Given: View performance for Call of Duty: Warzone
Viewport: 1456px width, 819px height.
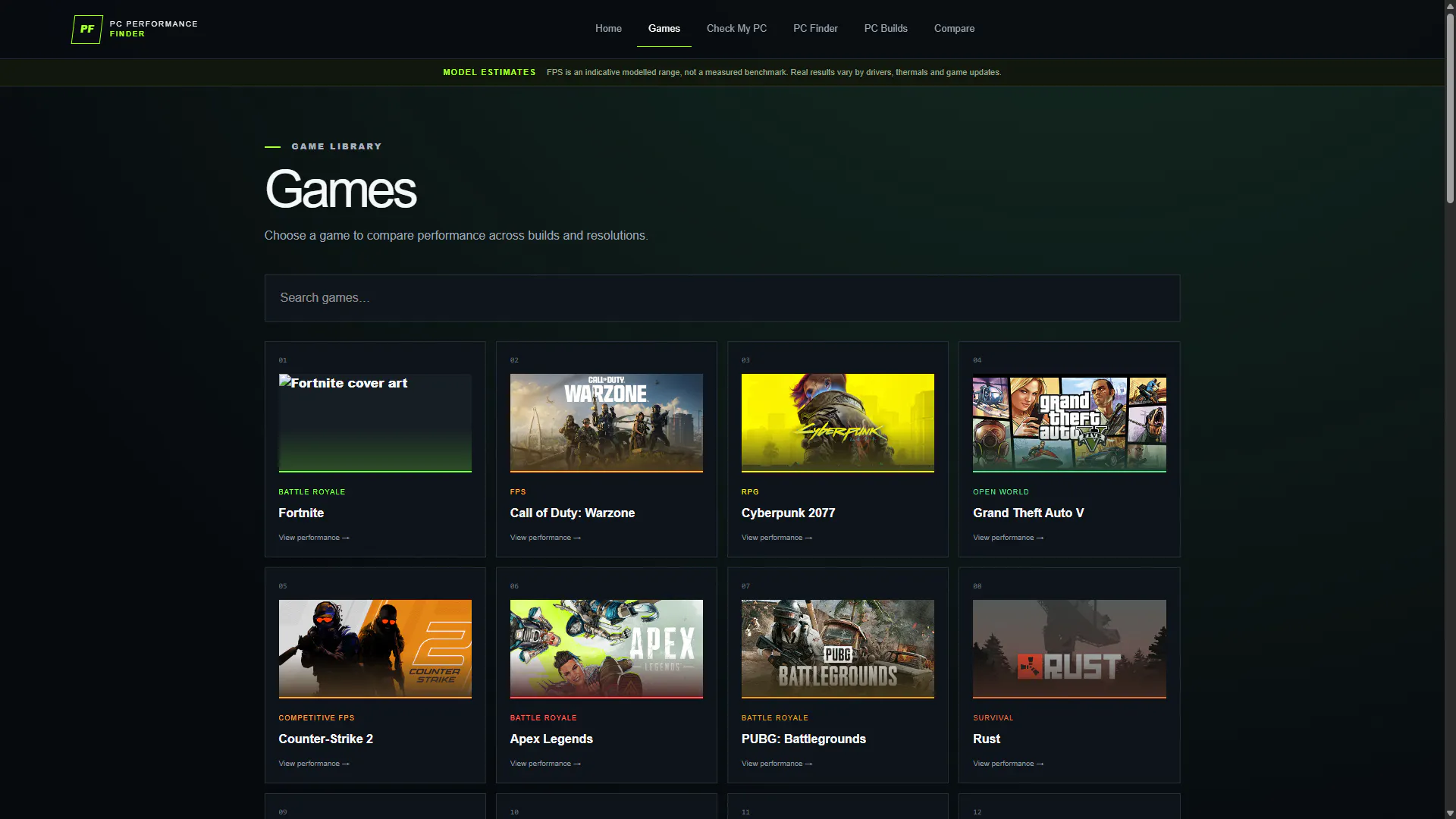Looking at the screenshot, I should point(545,538).
